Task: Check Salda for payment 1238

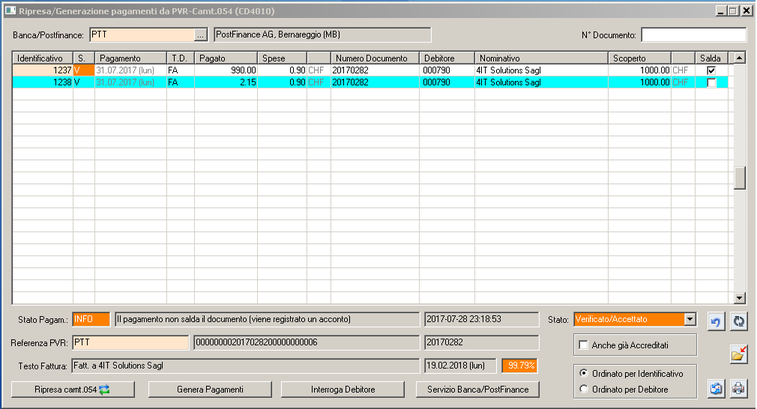Action: coord(711,83)
